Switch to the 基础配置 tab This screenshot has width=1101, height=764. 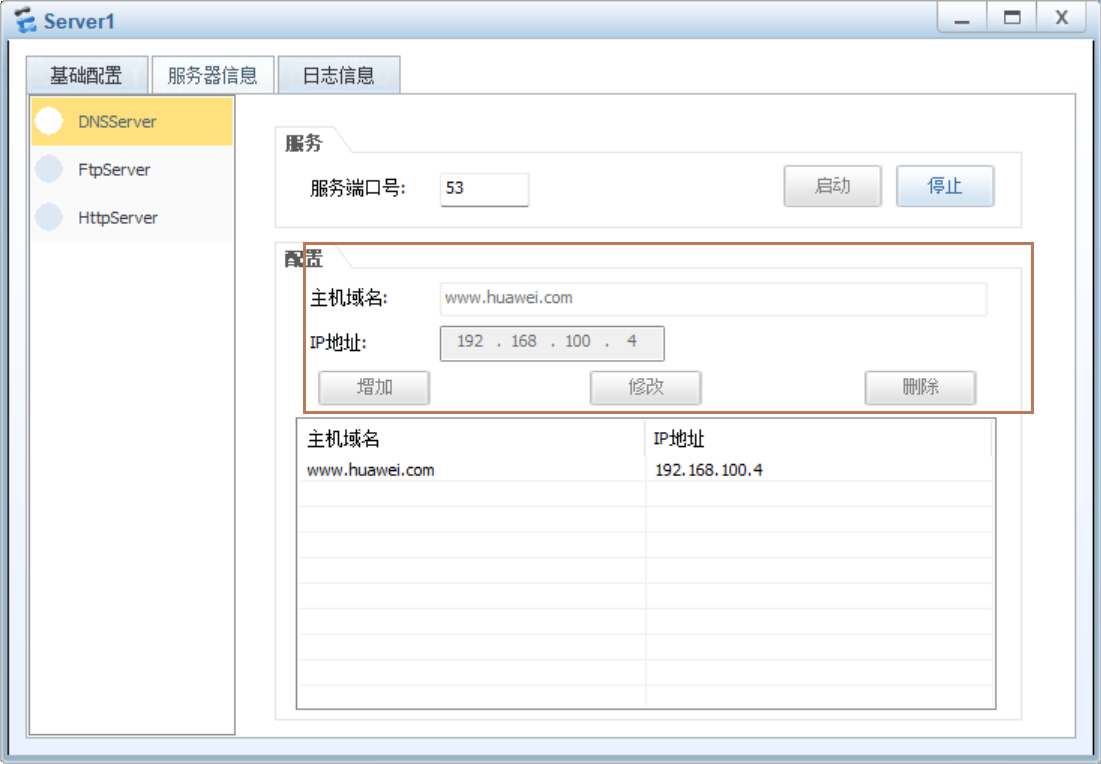pos(87,75)
